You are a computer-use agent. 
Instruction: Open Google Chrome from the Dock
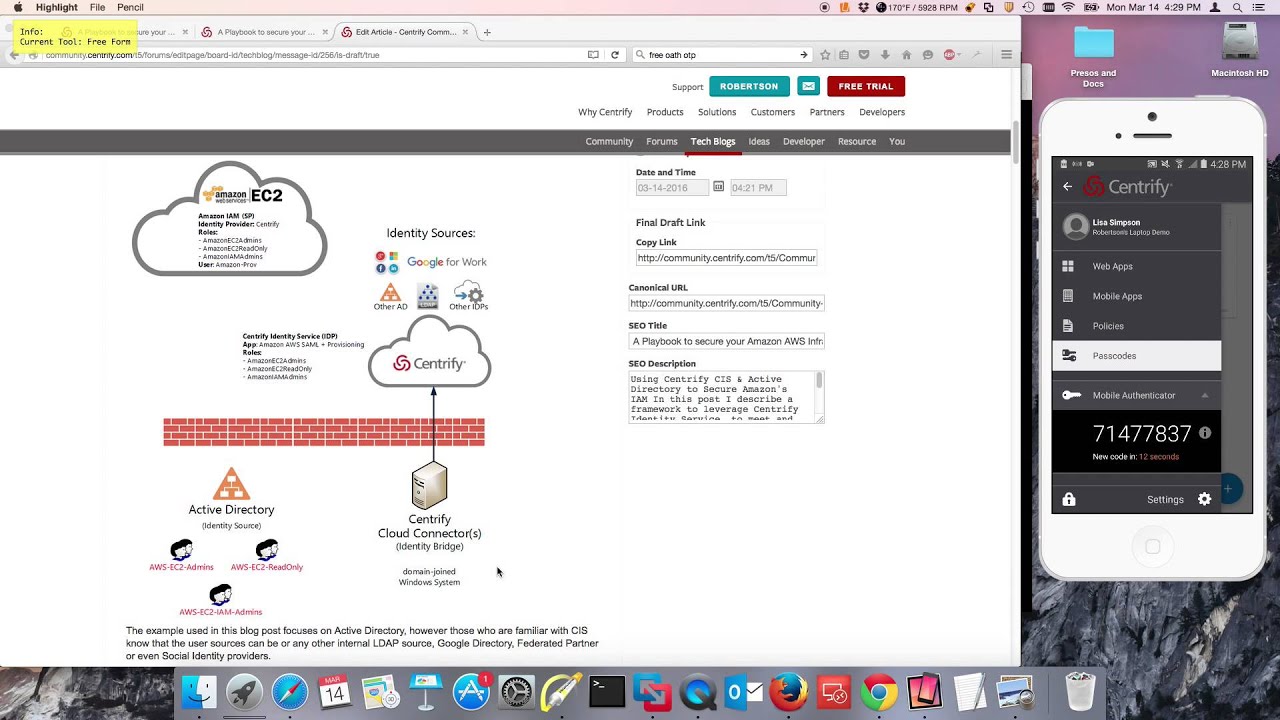click(879, 693)
